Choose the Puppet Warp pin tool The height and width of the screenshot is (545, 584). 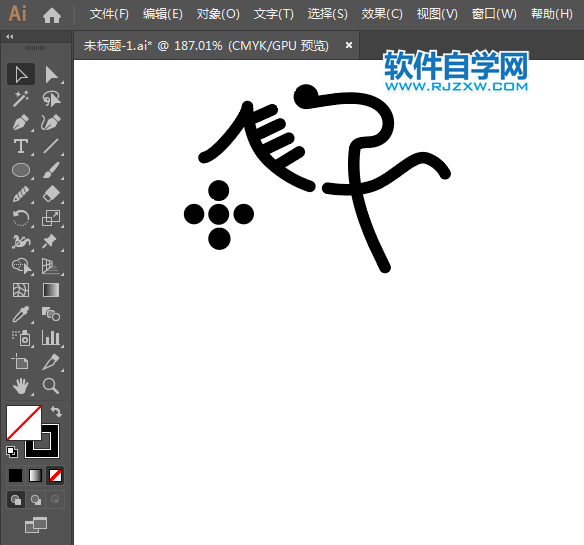click(x=51, y=242)
